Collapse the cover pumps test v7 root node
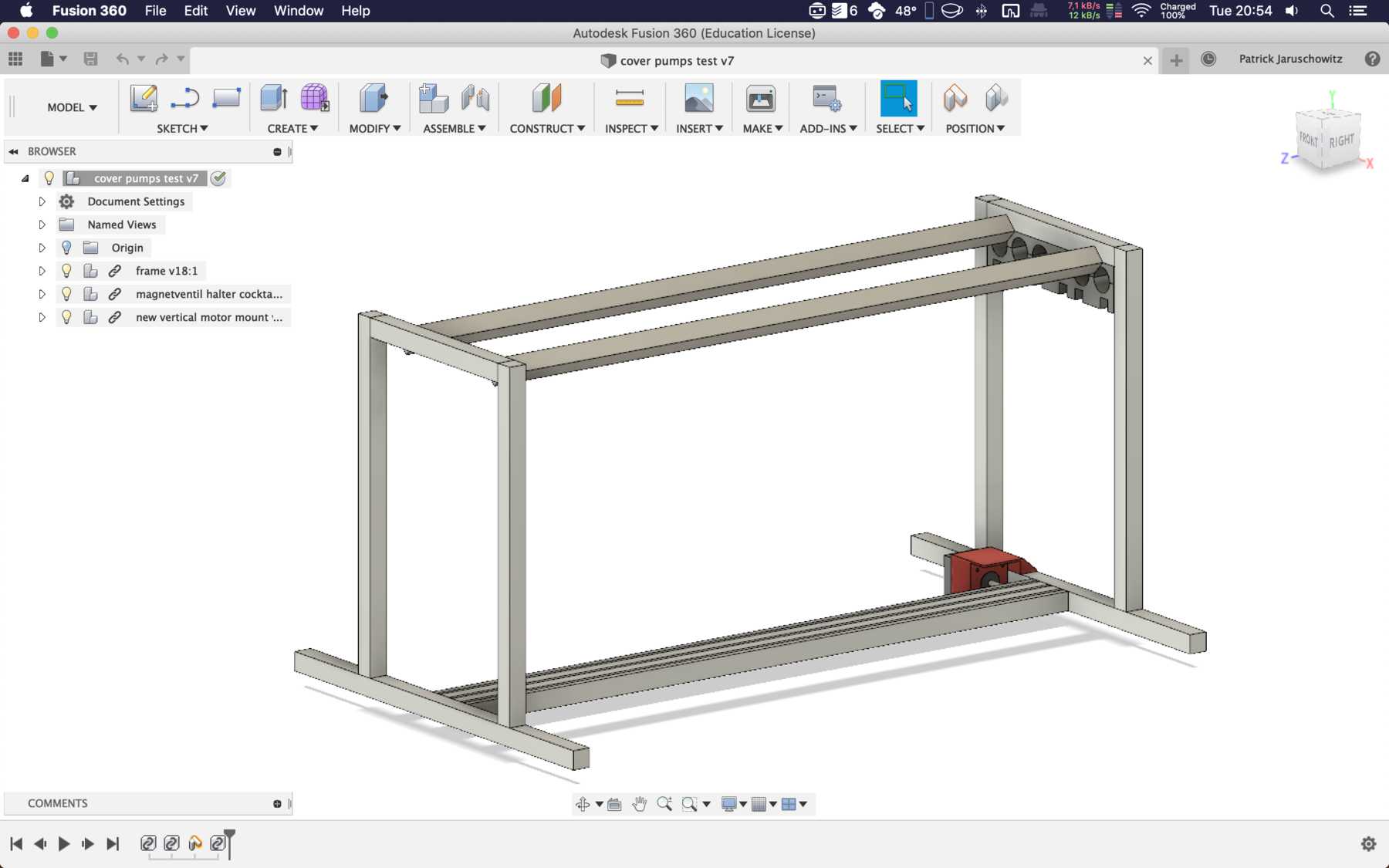1389x868 pixels. 25,178
